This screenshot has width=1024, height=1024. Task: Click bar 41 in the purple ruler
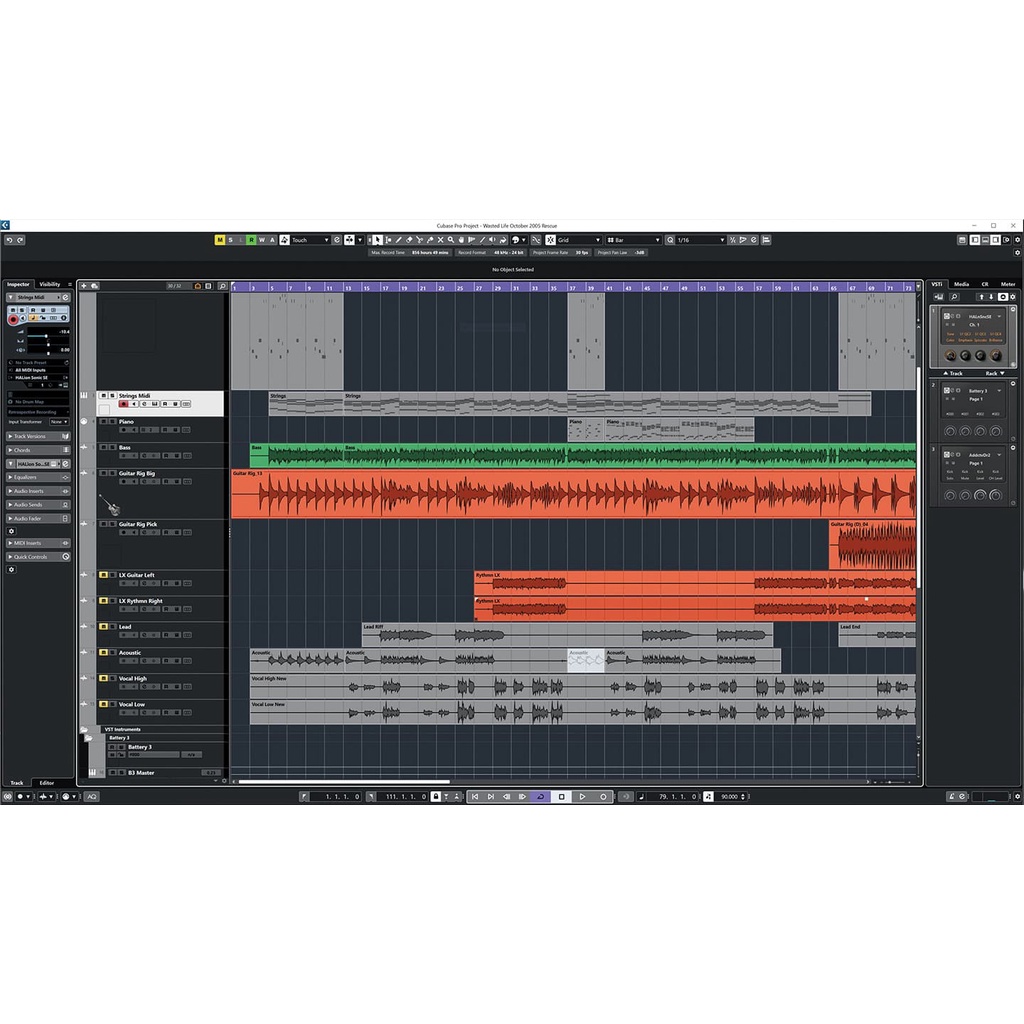point(609,287)
